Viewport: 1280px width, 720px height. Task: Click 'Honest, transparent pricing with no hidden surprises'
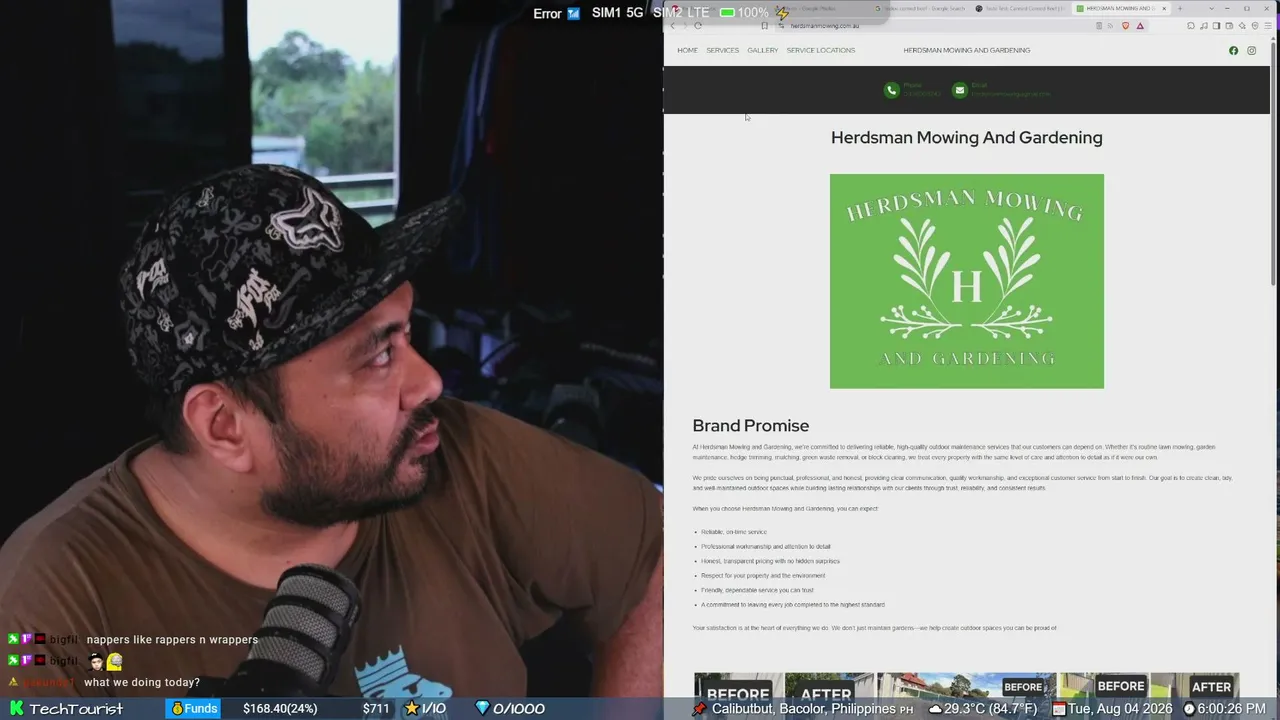771,561
